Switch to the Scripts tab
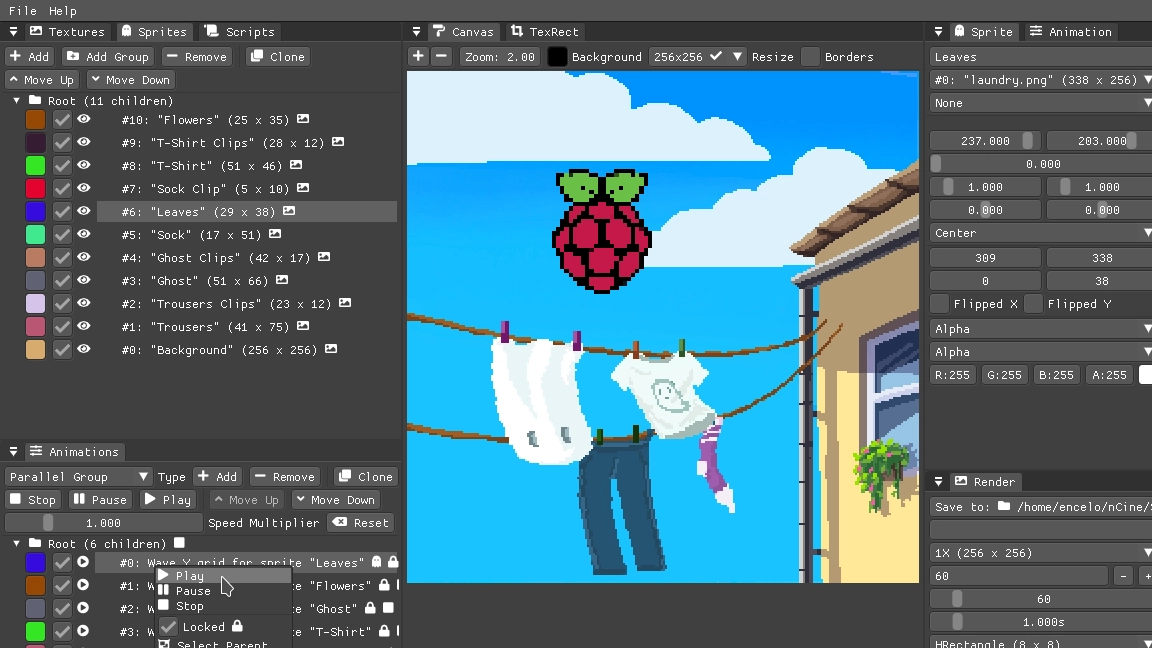The width and height of the screenshot is (1152, 648). point(240,32)
